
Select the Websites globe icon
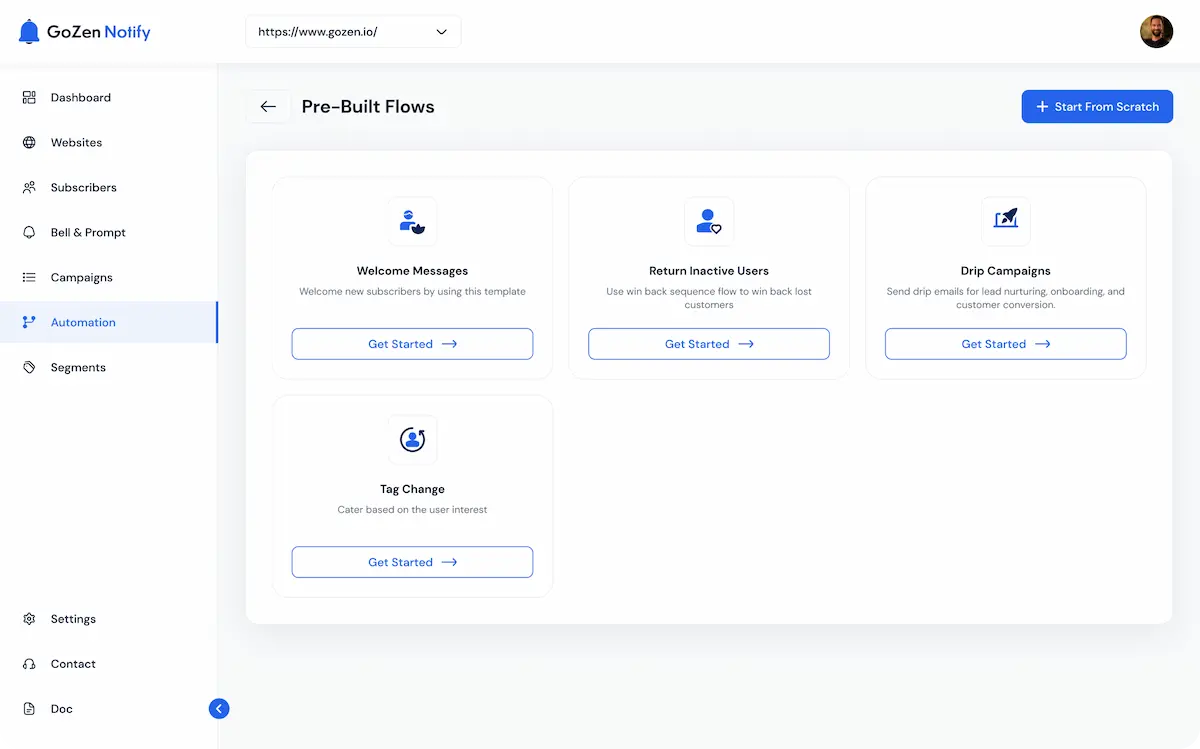tap(28, 142)
